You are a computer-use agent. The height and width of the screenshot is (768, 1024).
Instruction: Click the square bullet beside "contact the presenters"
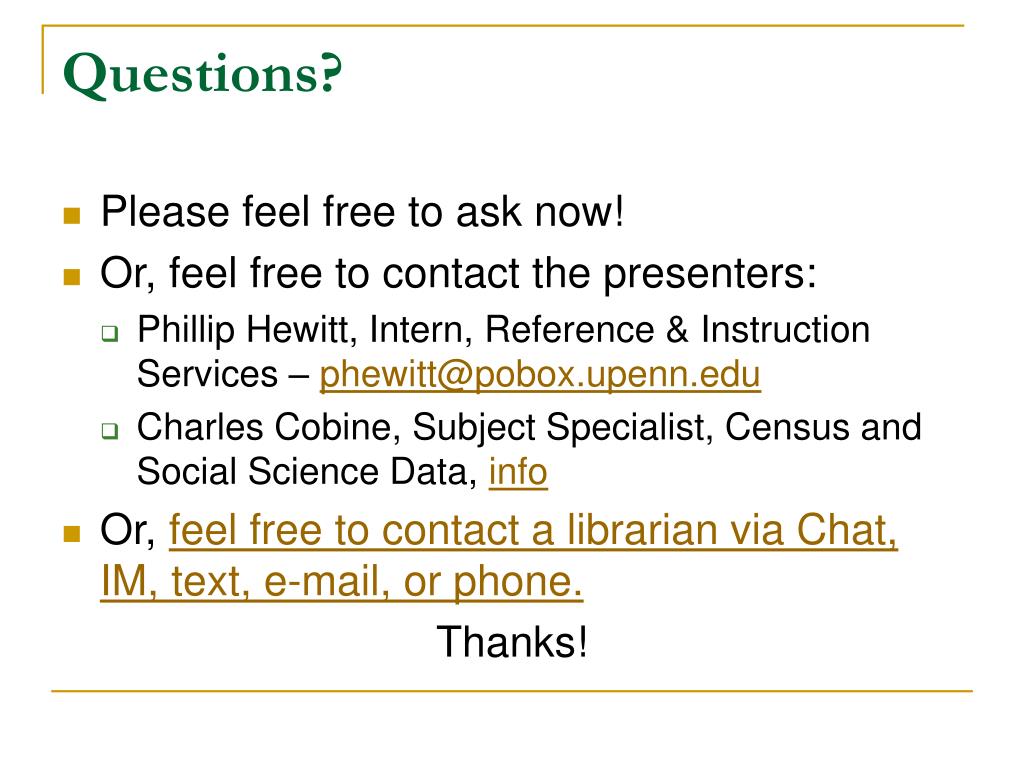[x=72, y=277]
